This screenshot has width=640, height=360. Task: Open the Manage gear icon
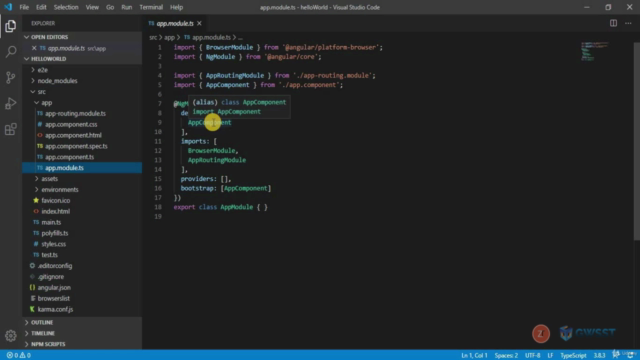click(11, 336)
